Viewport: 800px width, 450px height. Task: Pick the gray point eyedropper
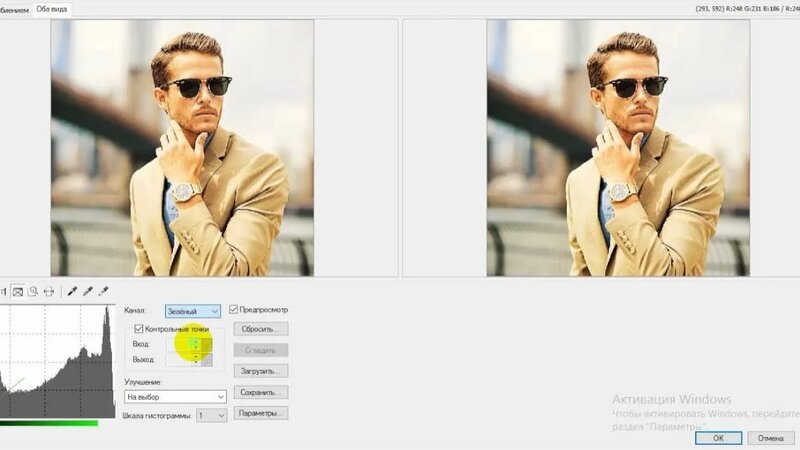[x=88, y=291]
